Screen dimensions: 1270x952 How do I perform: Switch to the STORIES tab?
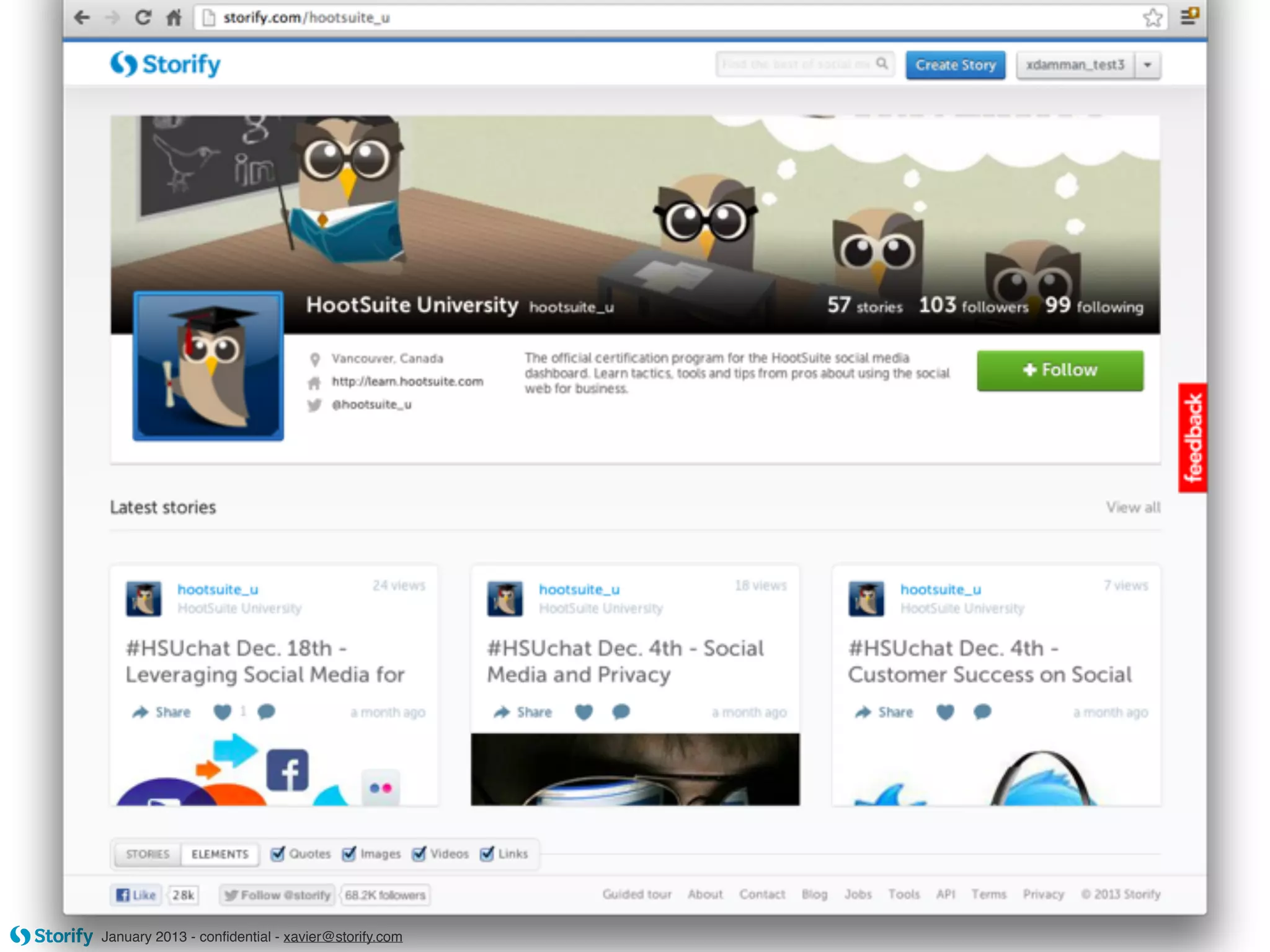pyautogui.click(x=148, y=854)
